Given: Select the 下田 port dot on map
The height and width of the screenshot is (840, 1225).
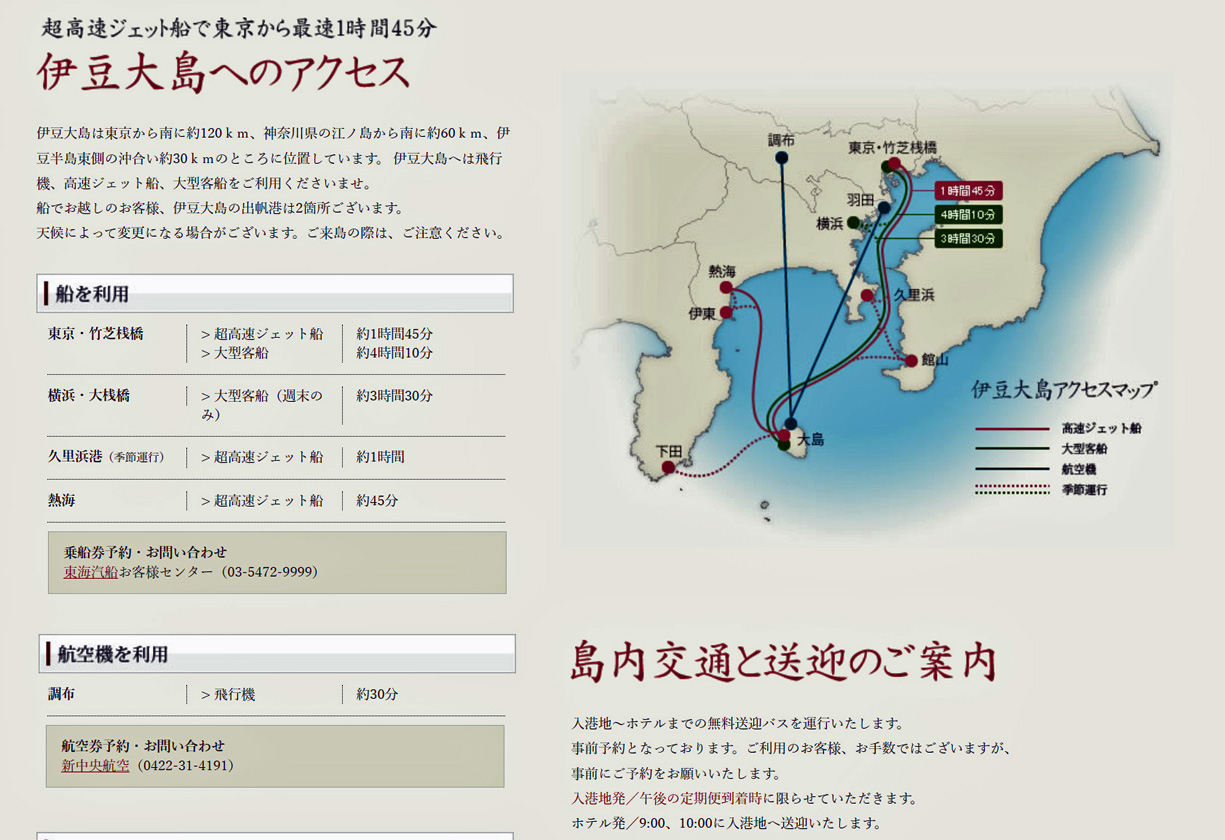Looking at the screenshot, I should coord(668,467).
